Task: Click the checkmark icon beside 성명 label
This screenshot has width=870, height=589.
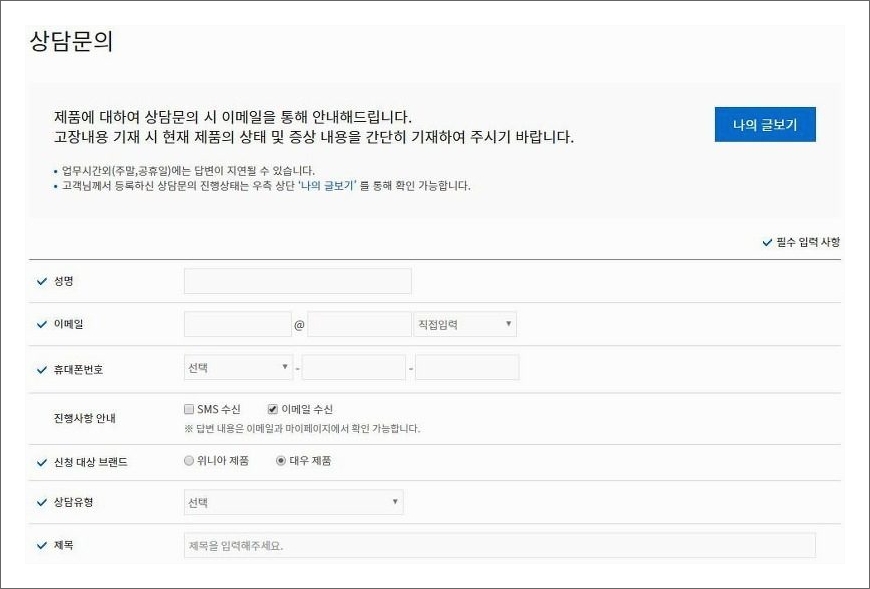Action: (41, 281)
